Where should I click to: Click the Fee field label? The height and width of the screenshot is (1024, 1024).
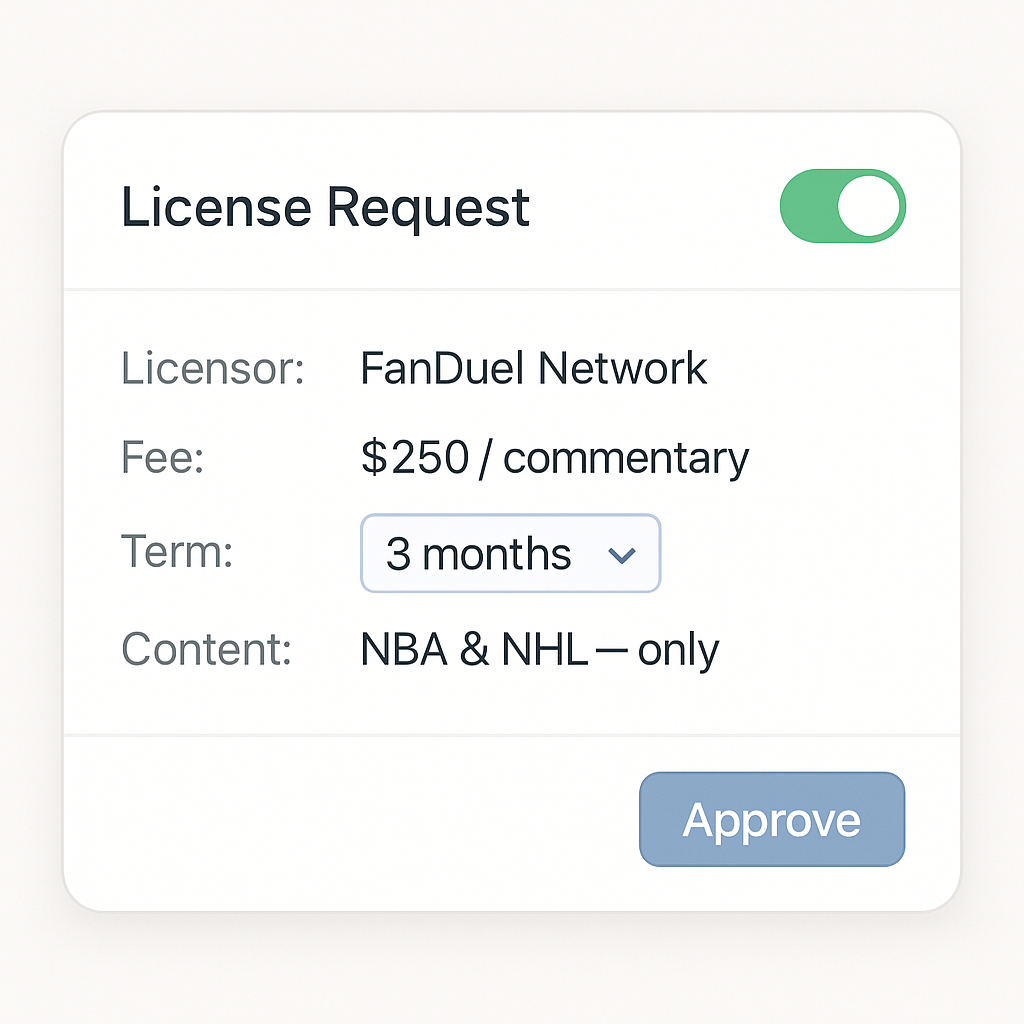[162, 458]
